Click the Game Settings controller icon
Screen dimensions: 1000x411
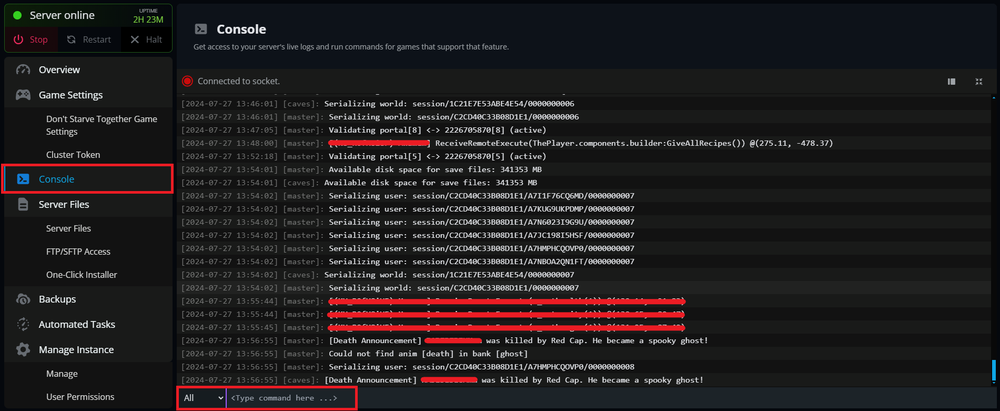pos(23,95)
